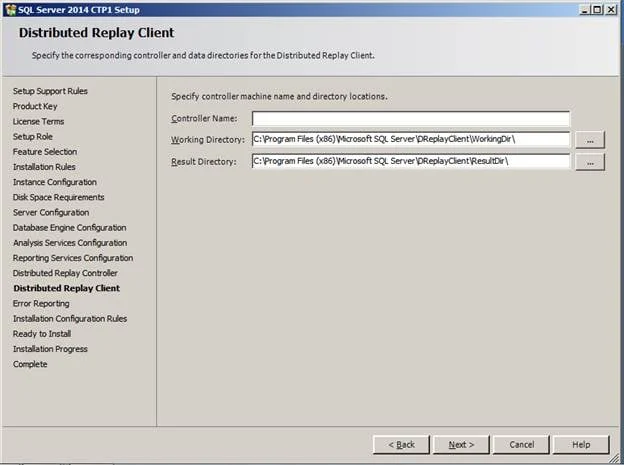
Task: Select the License Terms step
Action: coord(38,121)
